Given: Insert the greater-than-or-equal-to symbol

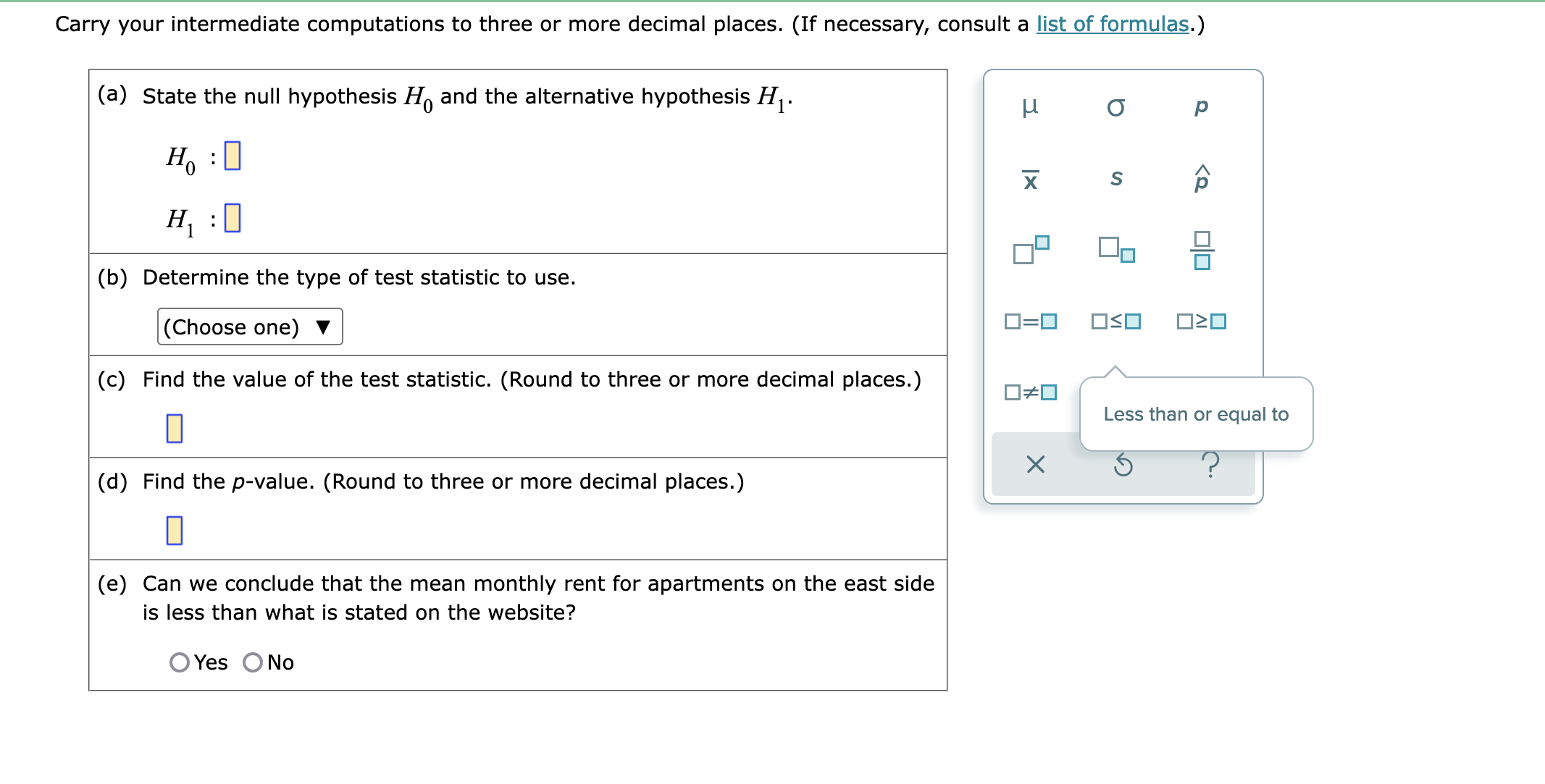Looking at the screenshot, I should click(1202, 322).
